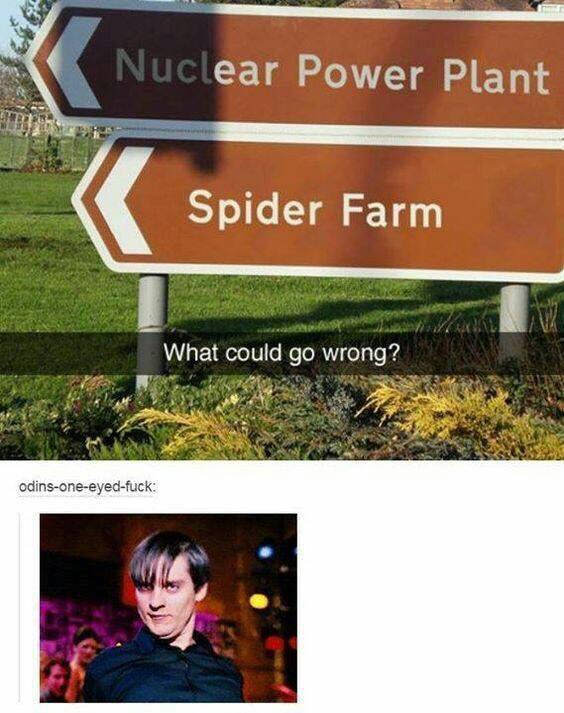This screenshot has height=713, width=564.
Task: Click the left grey signpost pole
Action: click(x=152, y=330)
